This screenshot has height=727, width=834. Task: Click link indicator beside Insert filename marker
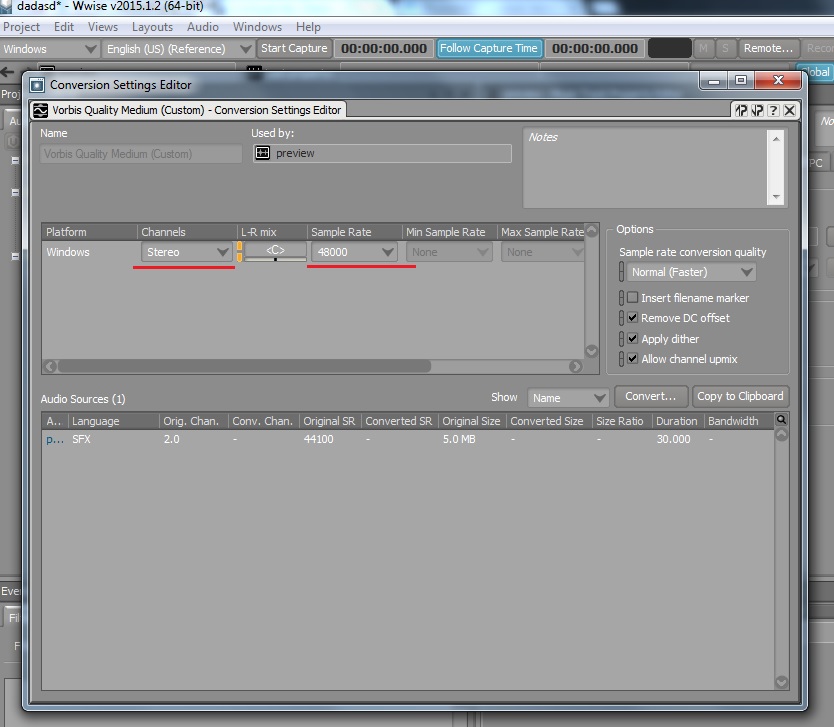coord(621,298)
